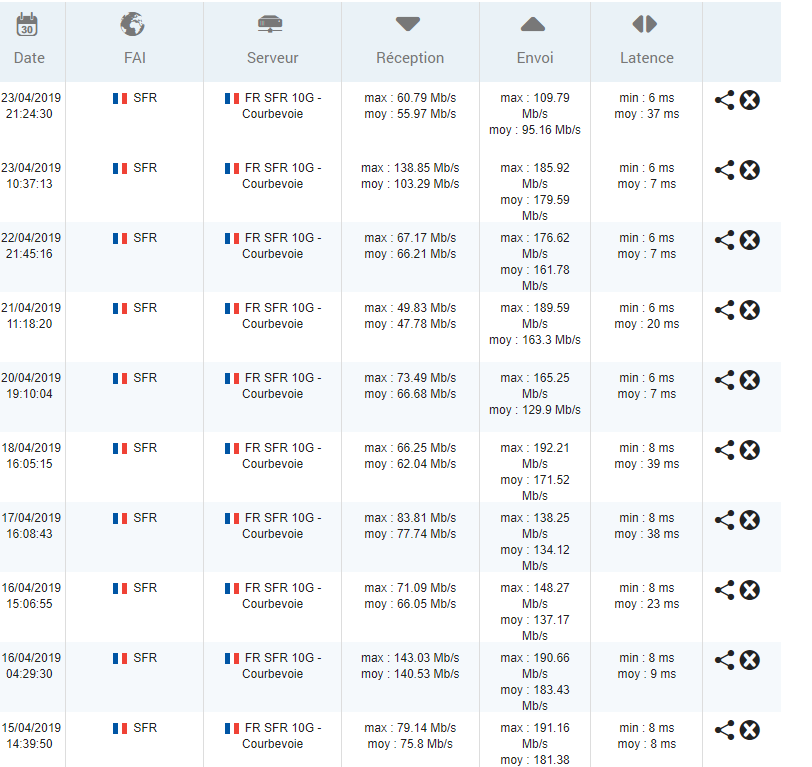Delete the 15/04/2019 14:39:50 test result

750,730
